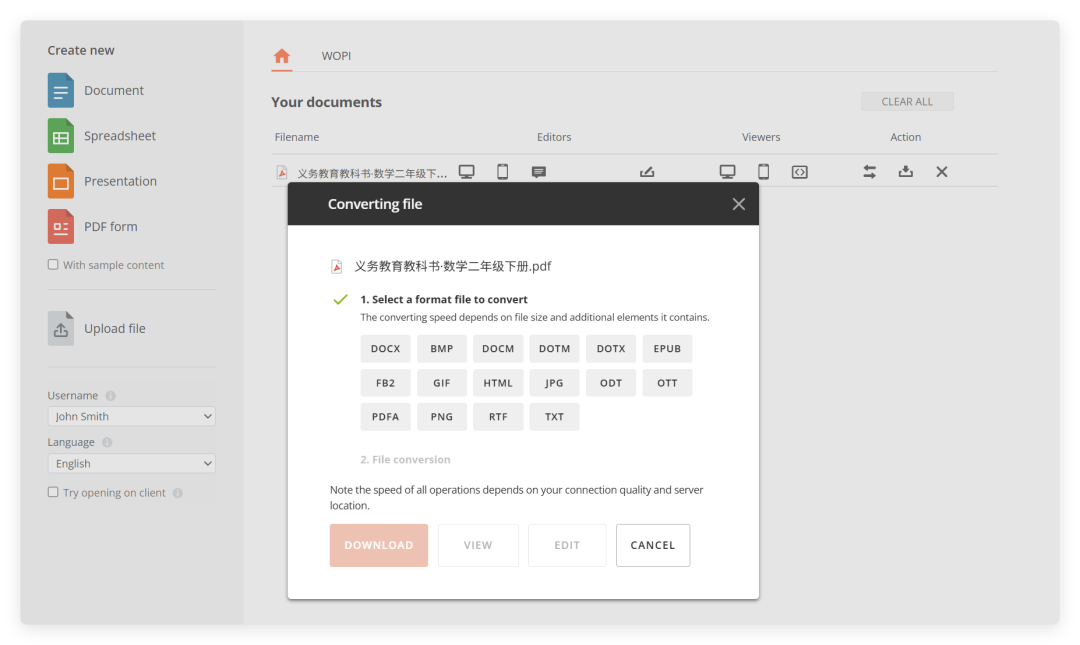Screen dimensions: 1080x645
Task: Delete the file with X icon
Action: [x=942, y=172]
